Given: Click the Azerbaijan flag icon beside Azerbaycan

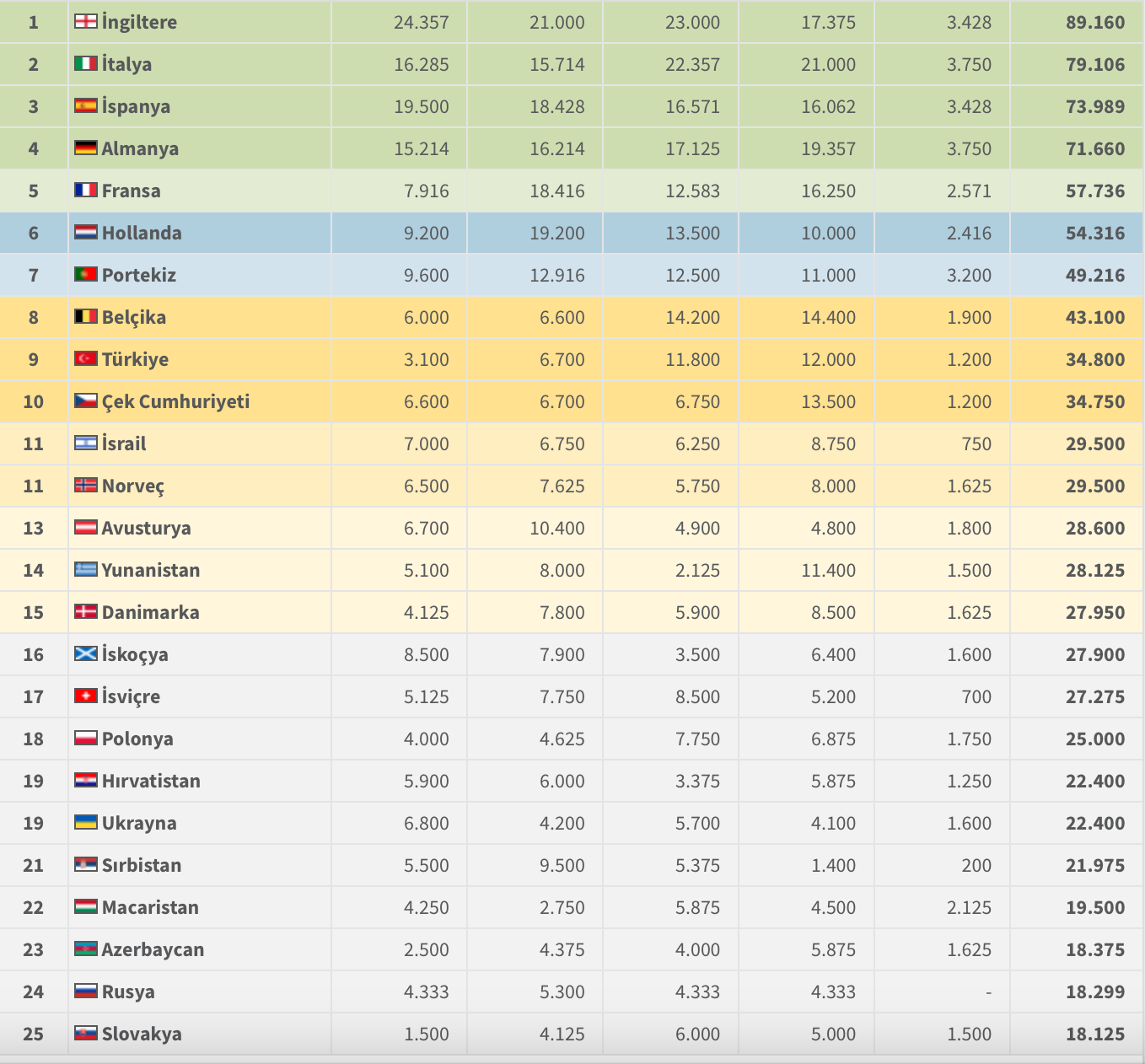Looking at the screenshot, I should pos(85,948).
